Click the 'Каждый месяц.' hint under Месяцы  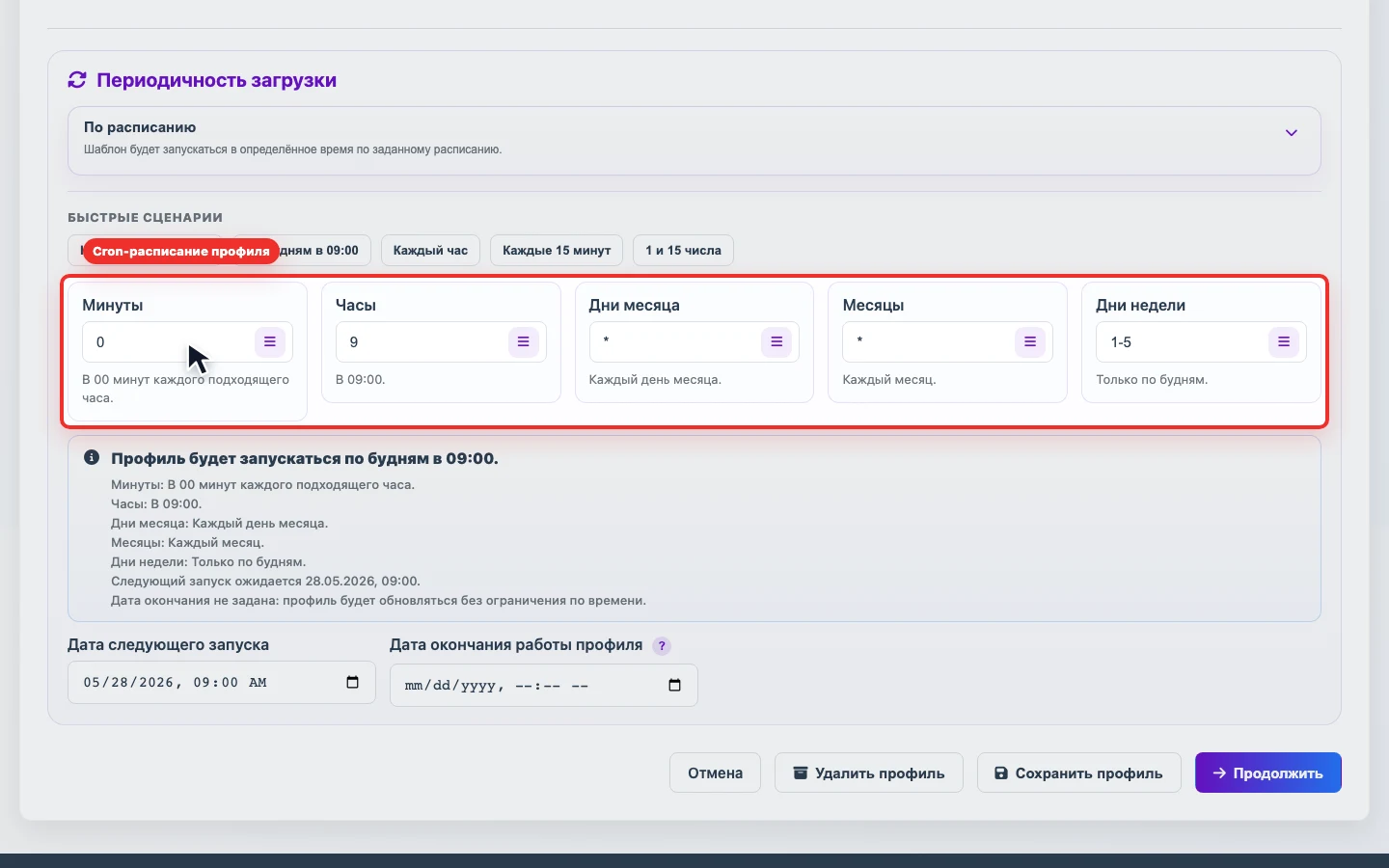[889, 380]
